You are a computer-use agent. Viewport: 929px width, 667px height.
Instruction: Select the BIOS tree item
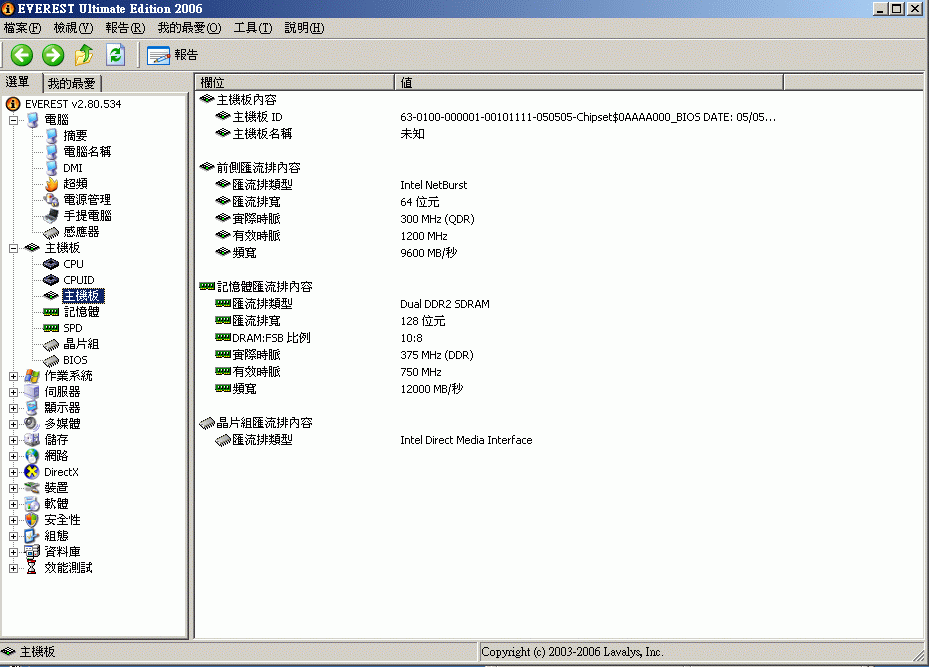(75, 360)
